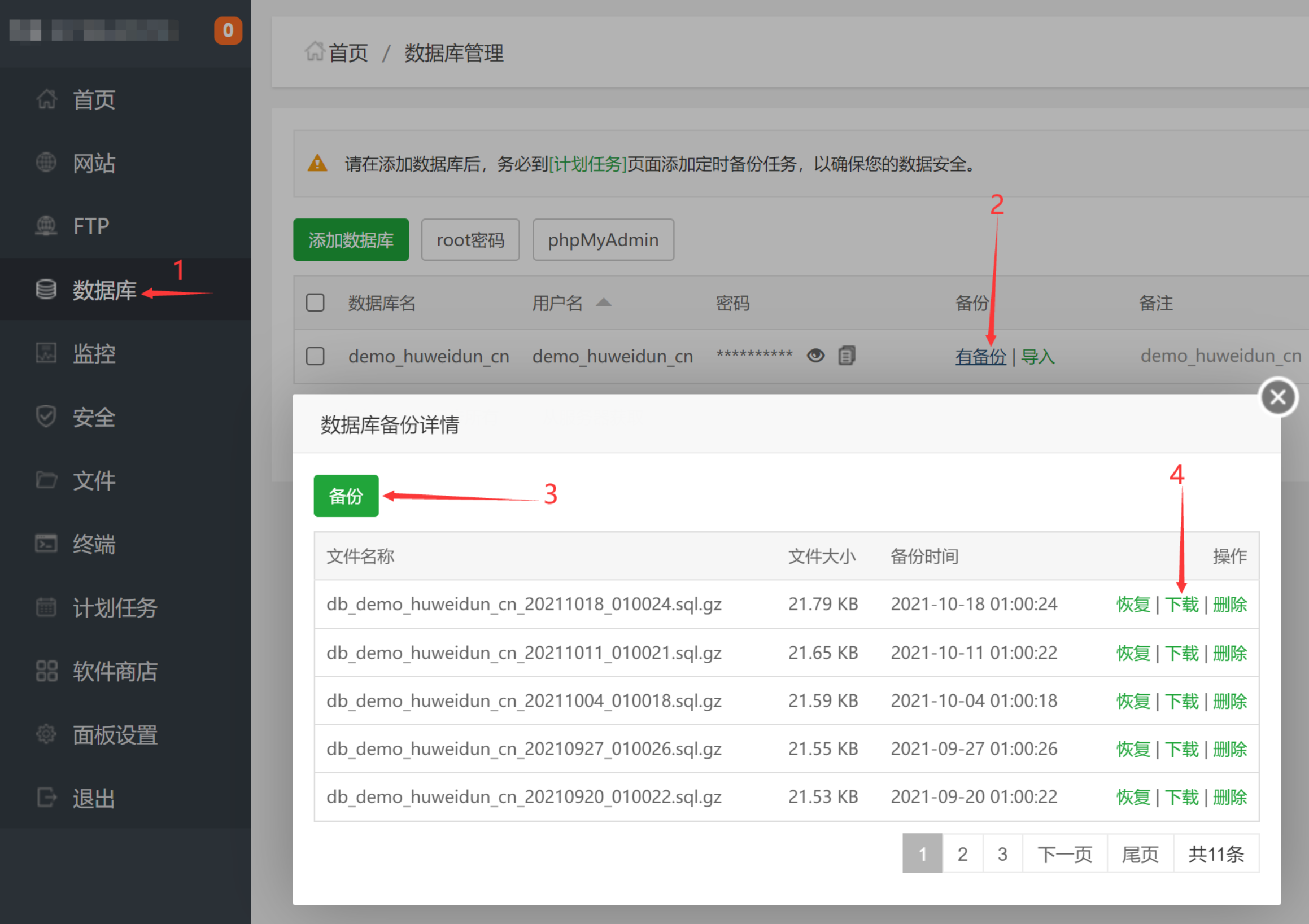This screenshot has height=924, width=1309.
Task: Download the 20211018_010024 backup
Action: click(x=1182, y=604)
